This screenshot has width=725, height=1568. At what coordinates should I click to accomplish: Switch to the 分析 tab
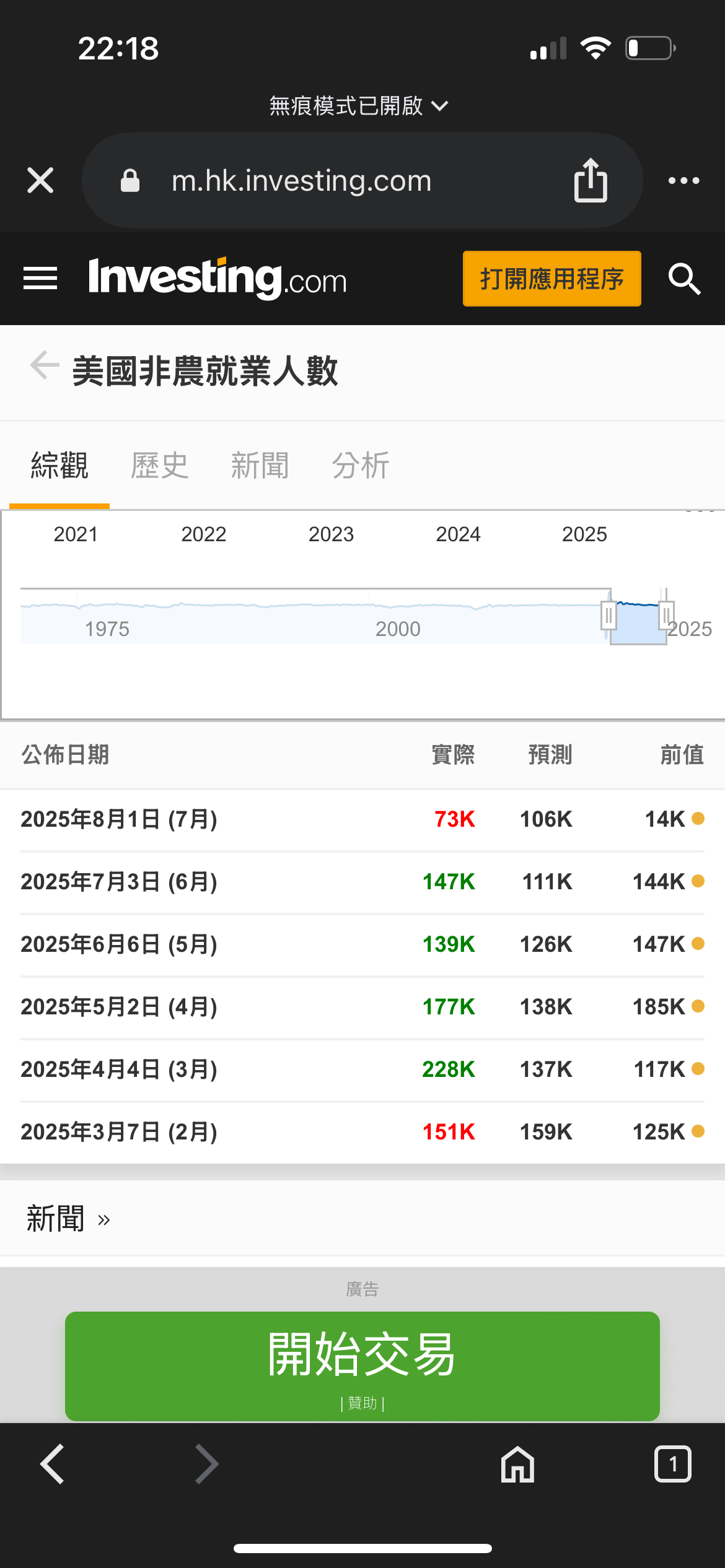coord(361,465)
